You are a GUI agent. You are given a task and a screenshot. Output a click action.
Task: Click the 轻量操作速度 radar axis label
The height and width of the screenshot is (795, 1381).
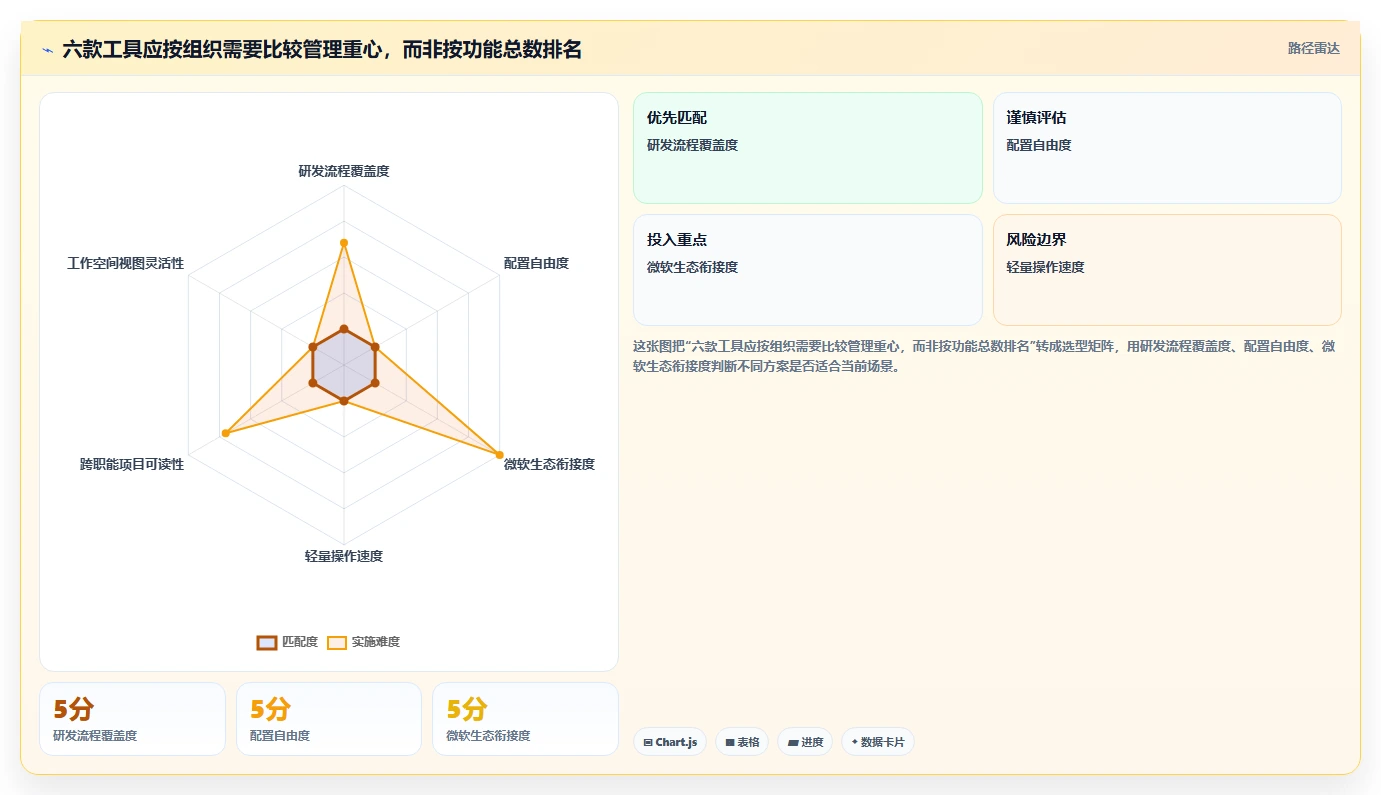click(x=344, y=556)
